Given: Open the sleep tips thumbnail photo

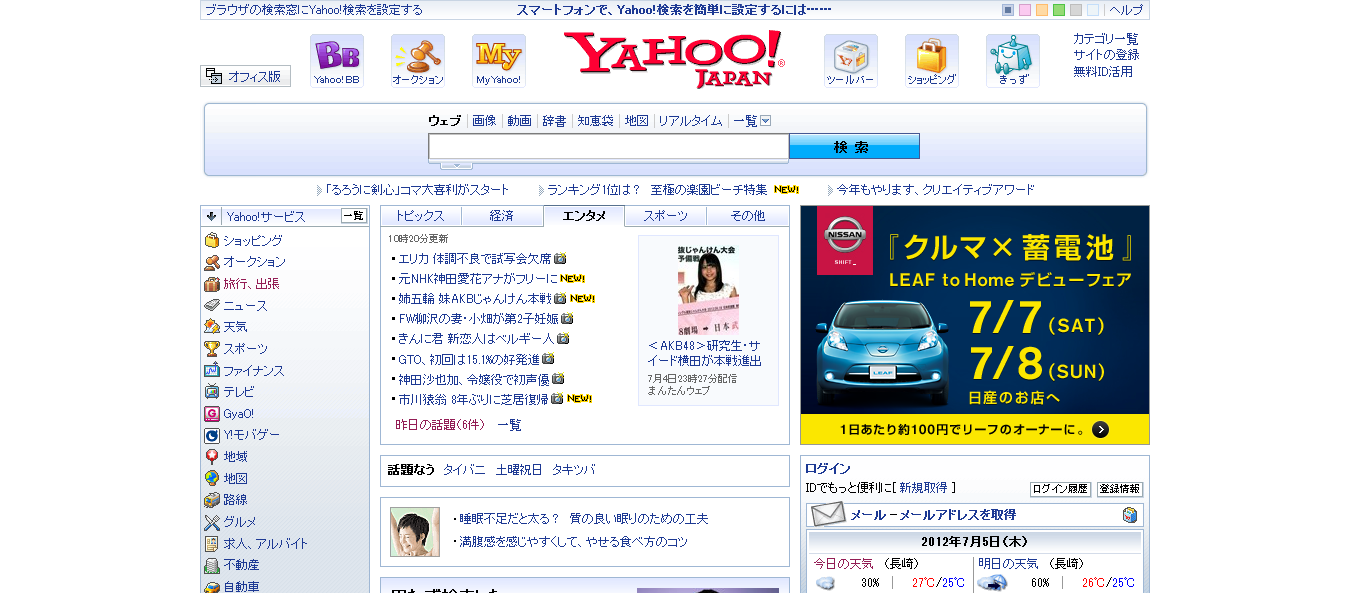Looking at the screenshot, I should coord(415,532).
